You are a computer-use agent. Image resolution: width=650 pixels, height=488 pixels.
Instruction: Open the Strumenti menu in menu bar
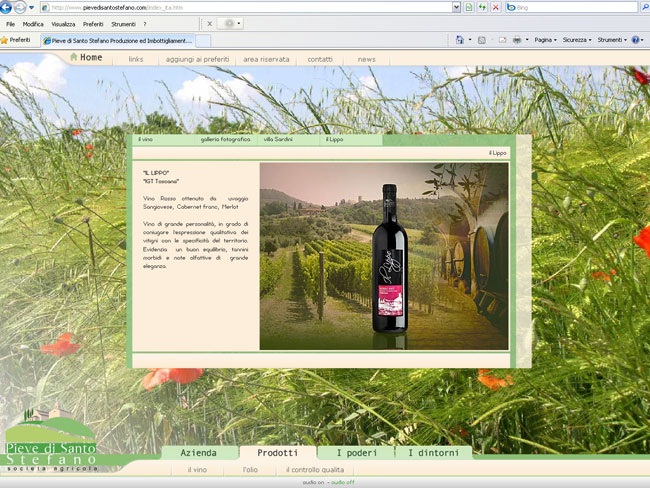(123, 24)
